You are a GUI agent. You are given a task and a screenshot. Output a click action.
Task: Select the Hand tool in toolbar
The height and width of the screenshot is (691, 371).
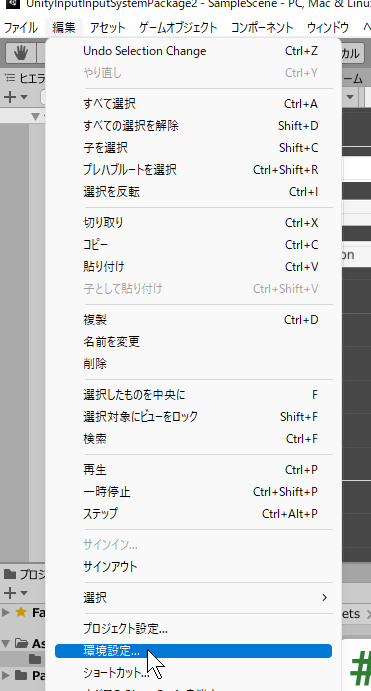click(x=21, y=53)
